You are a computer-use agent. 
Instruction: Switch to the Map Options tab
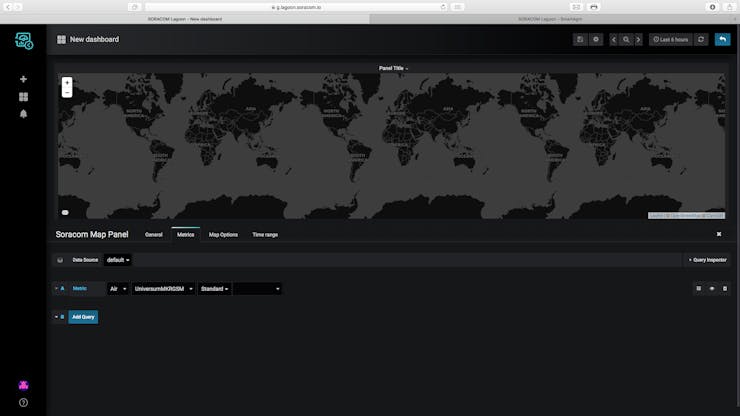point(223,235)
